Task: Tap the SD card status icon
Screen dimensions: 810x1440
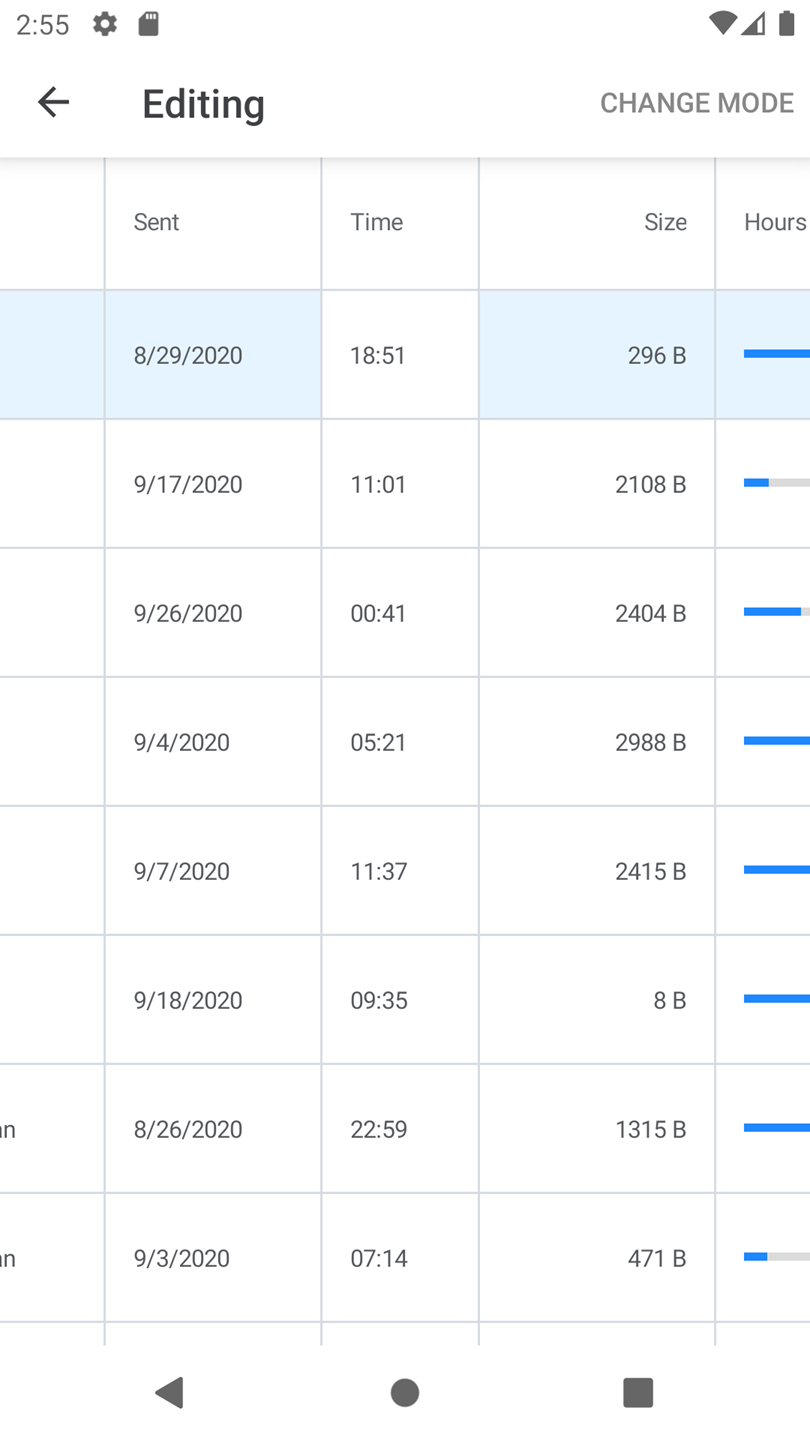Action: [149, 24]
